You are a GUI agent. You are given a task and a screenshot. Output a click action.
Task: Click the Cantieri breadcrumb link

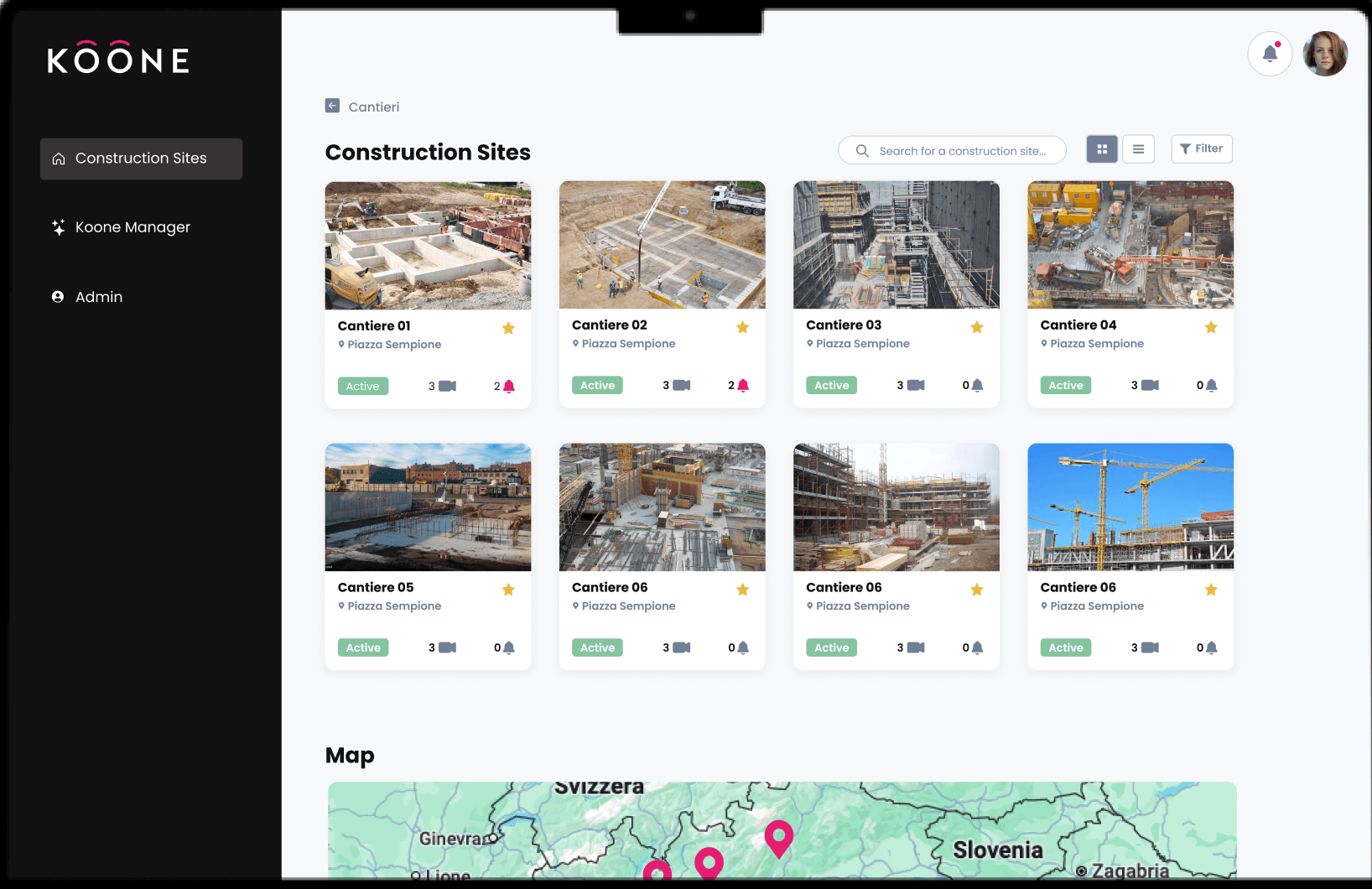374,107
